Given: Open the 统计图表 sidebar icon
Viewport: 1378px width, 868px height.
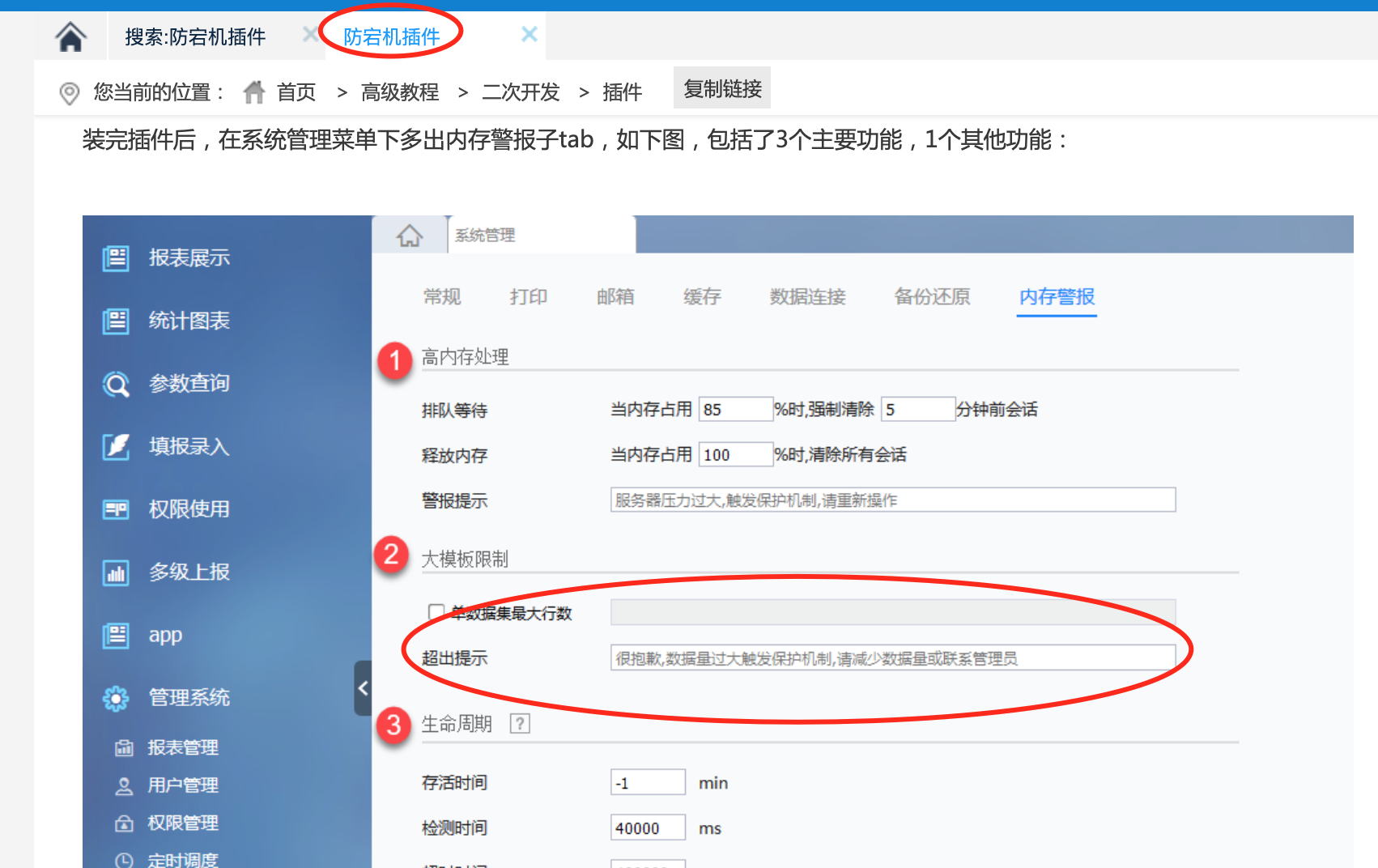Looking at the screenshot, I should coord(116,321).
